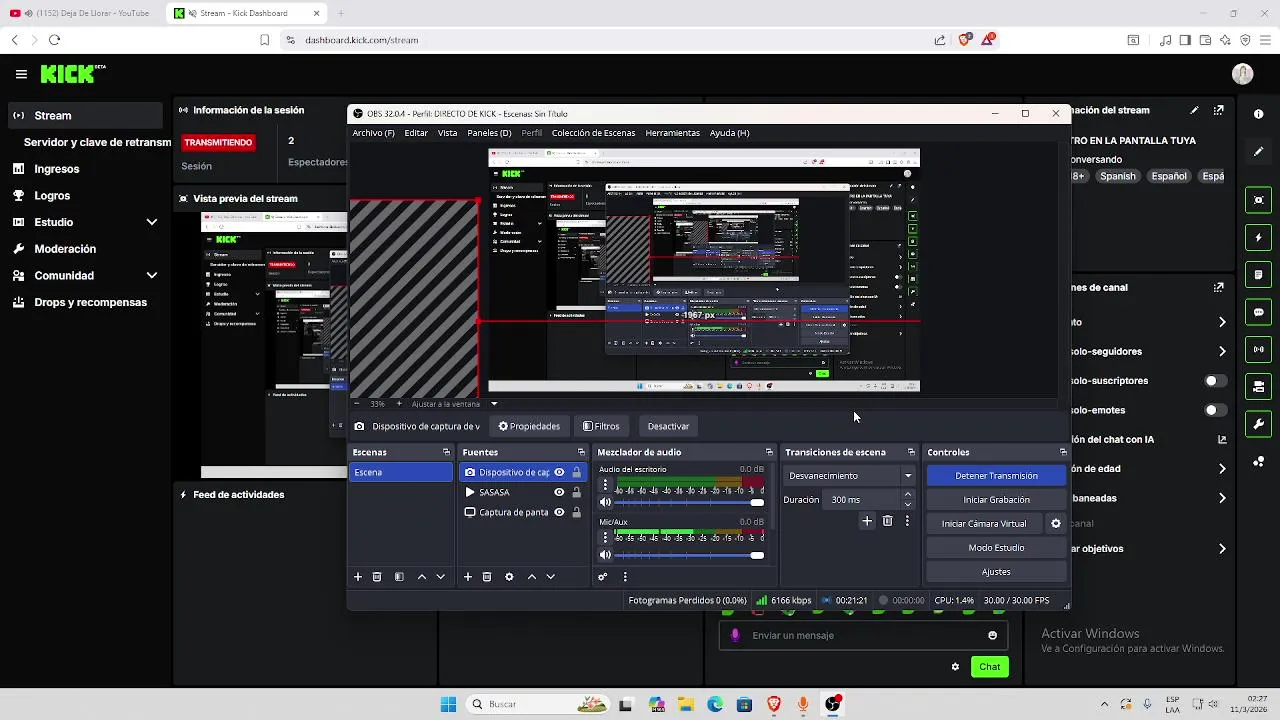Click Iniciar Grabación button
This screenshot has height=720, width=1280.
tap(996, 500)
